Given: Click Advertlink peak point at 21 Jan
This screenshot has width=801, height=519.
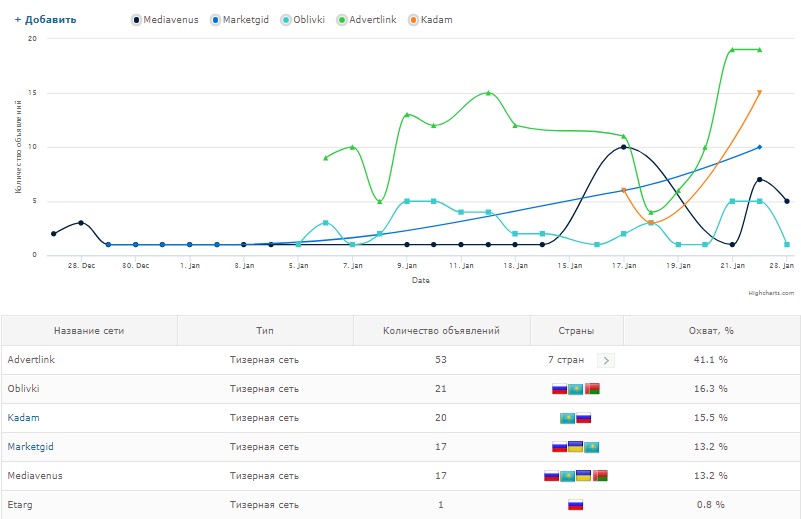Looking at the screenshot, I should point(732,50).
